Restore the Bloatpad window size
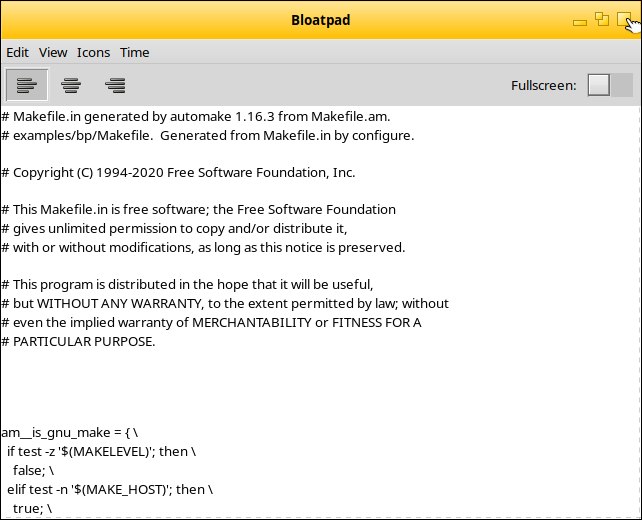 pyautogui.click(x=602, y=19)
